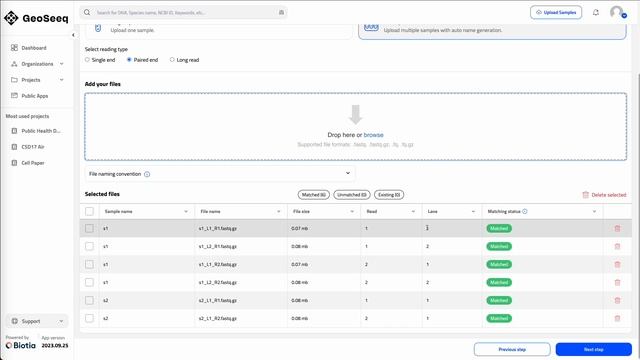Expand the Support menu
This screenshot has width=640, height=360.
[37, 321]
